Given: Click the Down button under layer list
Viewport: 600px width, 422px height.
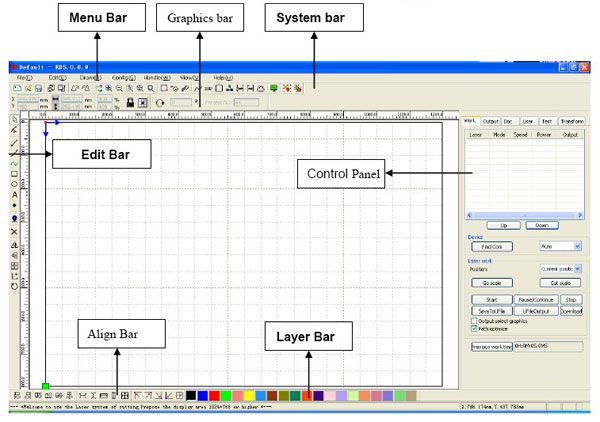Looking at the screenshot, I should coord(541,225).
